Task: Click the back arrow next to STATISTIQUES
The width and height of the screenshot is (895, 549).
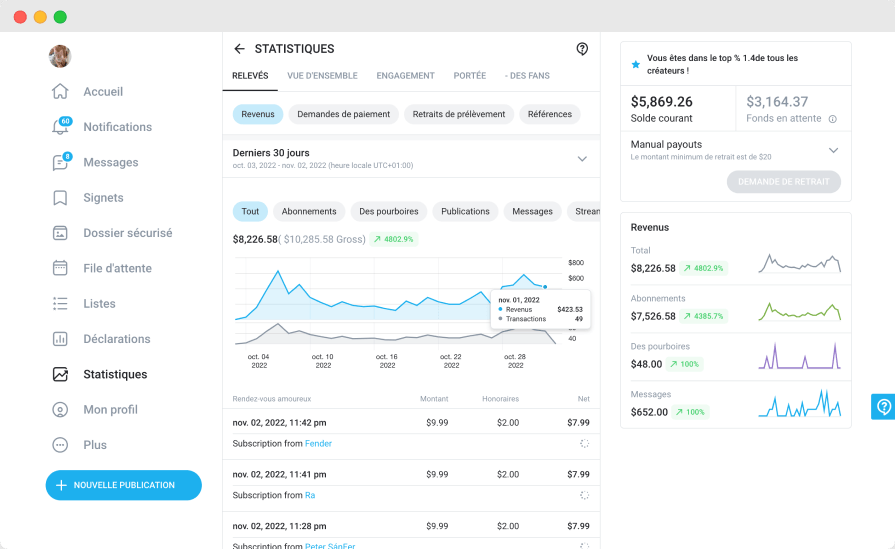Action: tap(239, 49)
